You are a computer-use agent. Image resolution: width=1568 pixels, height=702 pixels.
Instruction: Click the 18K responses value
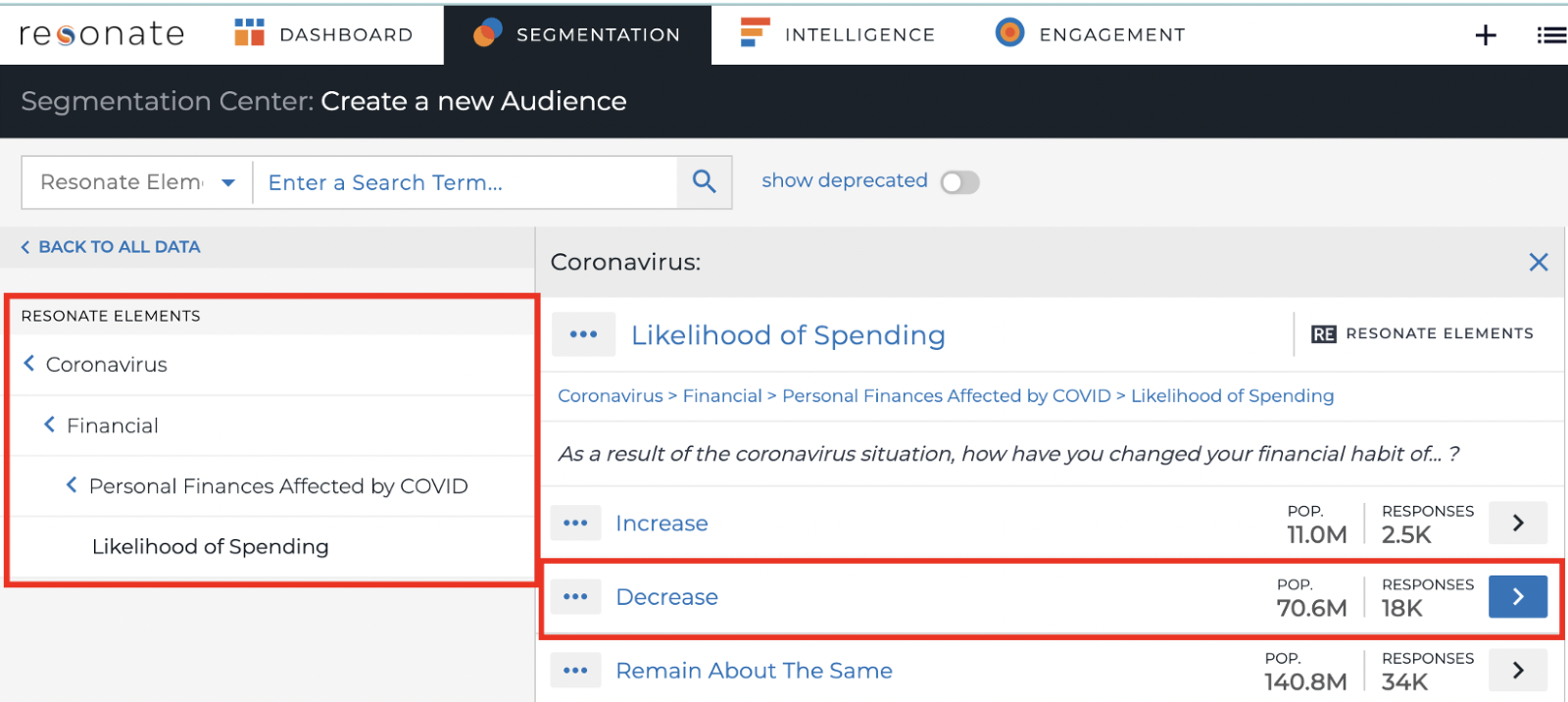pyautogui.click(x=1401, y=608)
